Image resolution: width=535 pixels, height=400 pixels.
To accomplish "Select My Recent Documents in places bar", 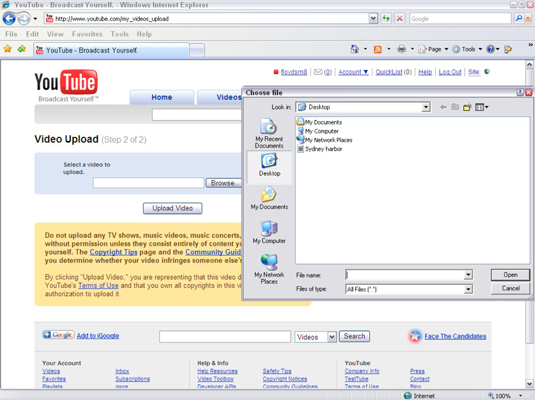I will pos(269,133).
